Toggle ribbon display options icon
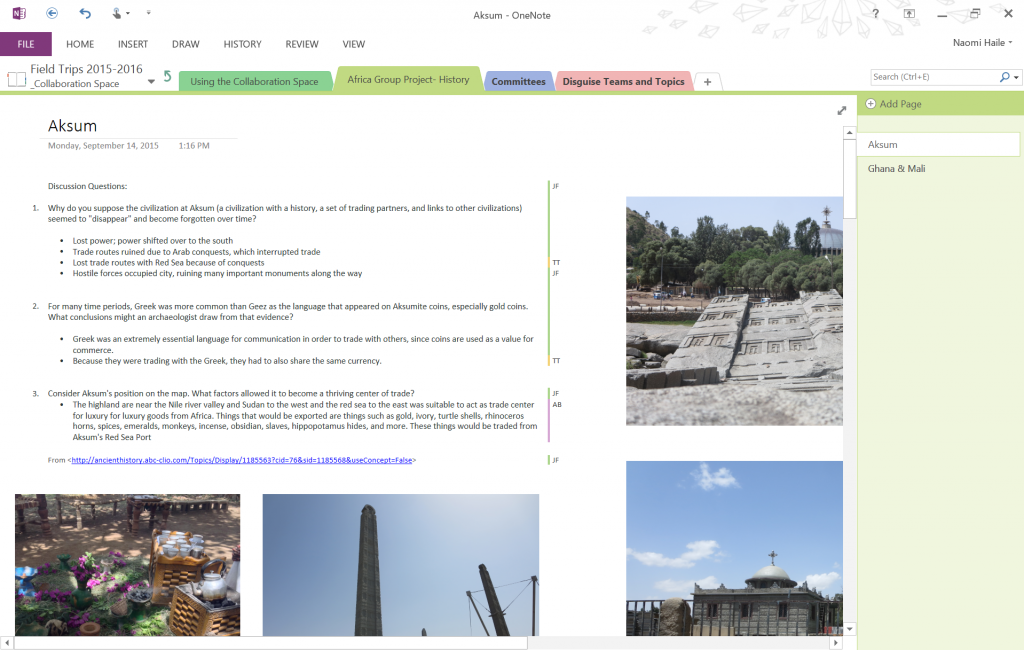1024x650 pixels. pyautogui.click(x=909, y=14)
